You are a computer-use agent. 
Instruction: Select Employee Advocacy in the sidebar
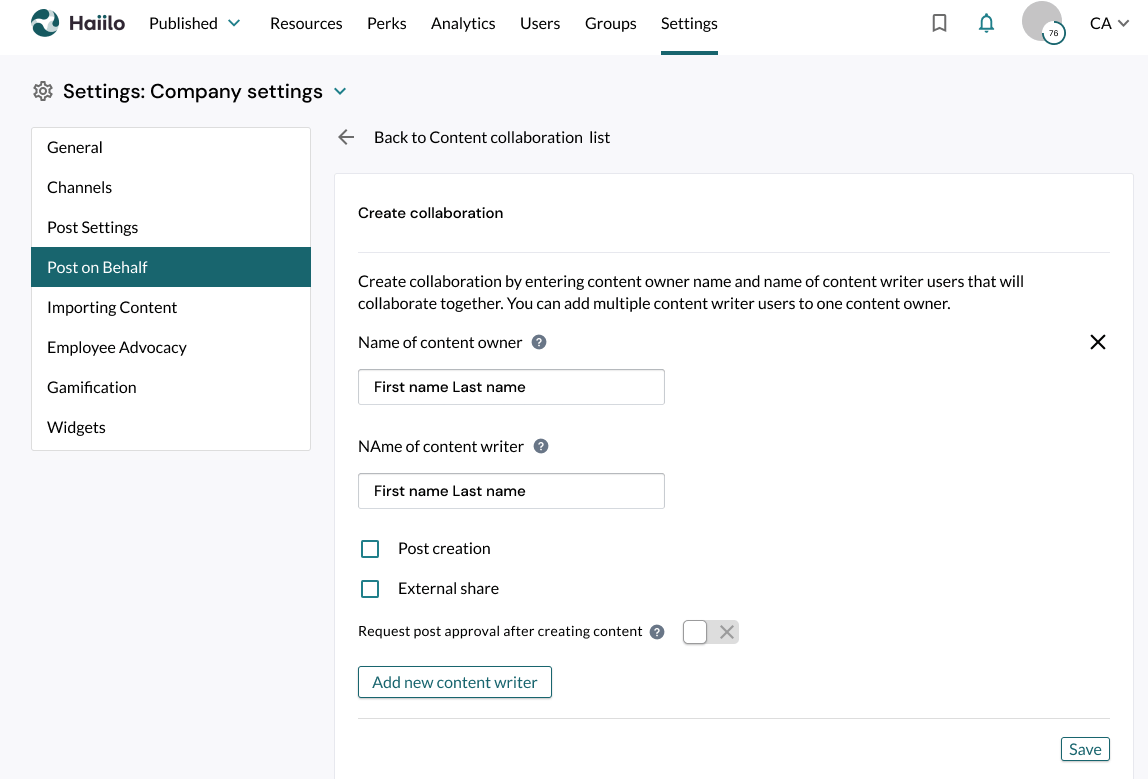171,347
